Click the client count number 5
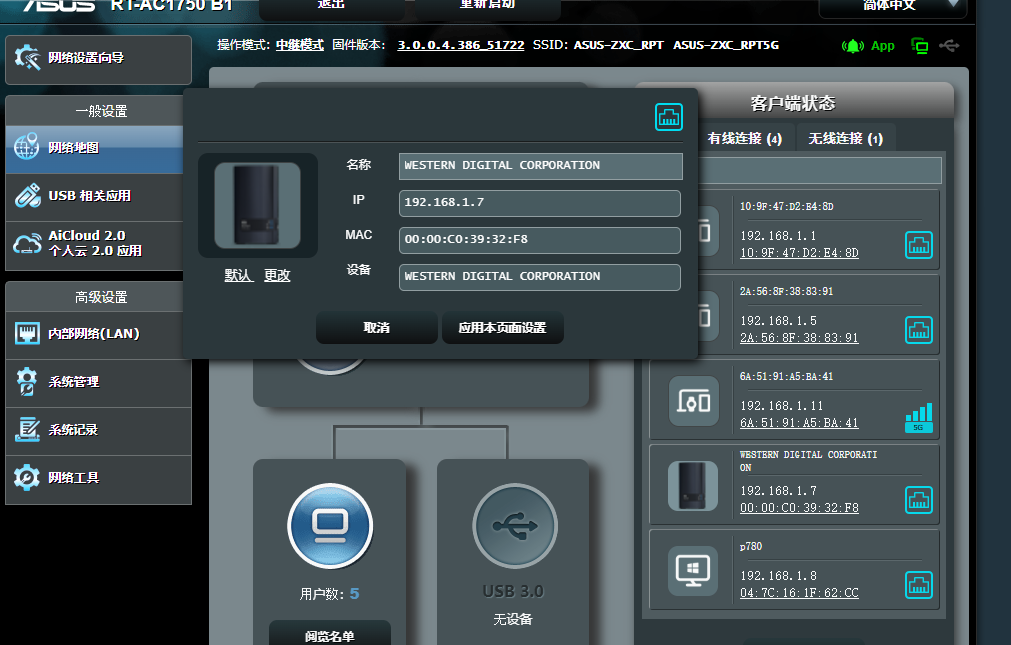 (x=354, y=594)
